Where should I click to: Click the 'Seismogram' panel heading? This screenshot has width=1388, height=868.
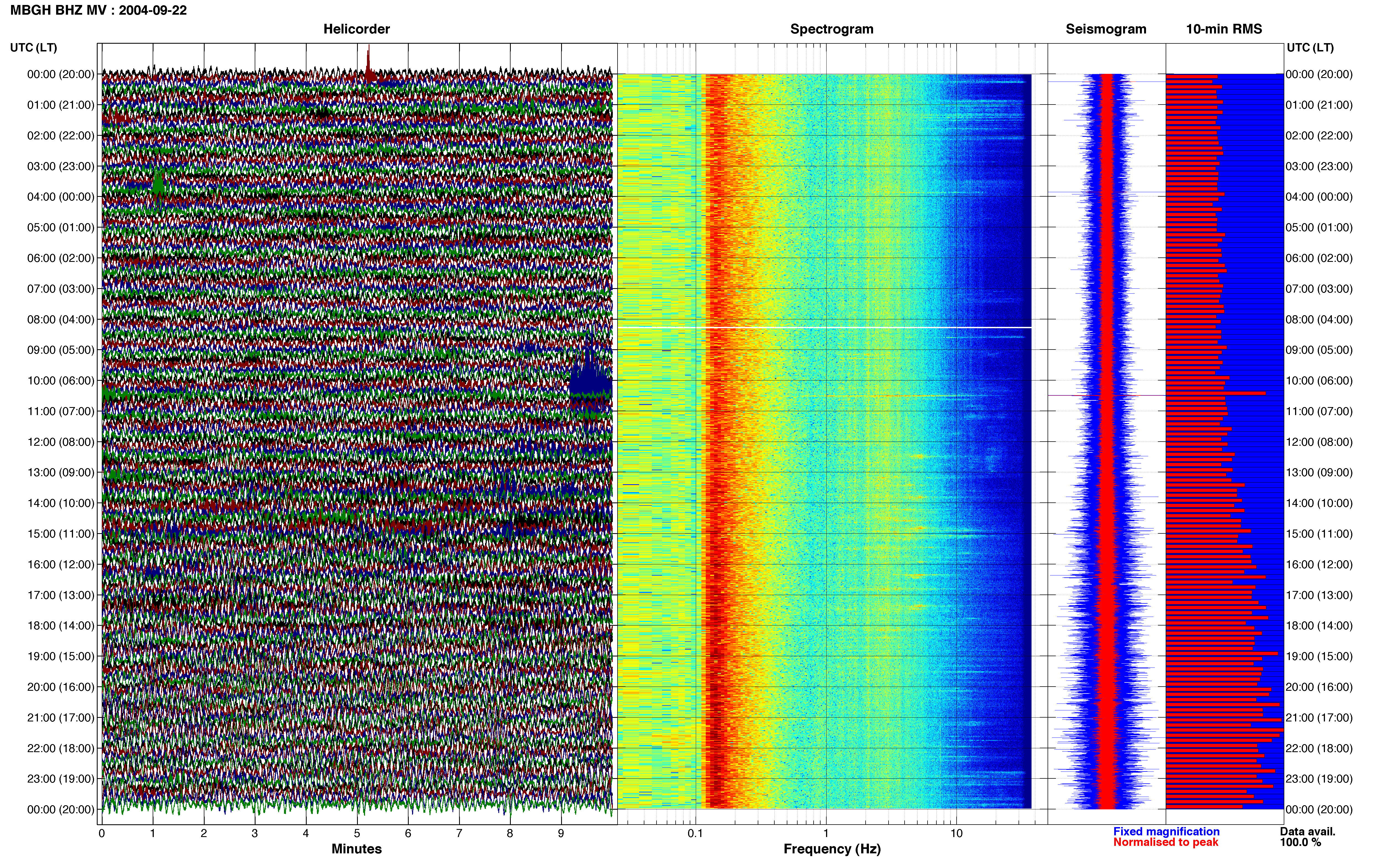coord(1106,29)
